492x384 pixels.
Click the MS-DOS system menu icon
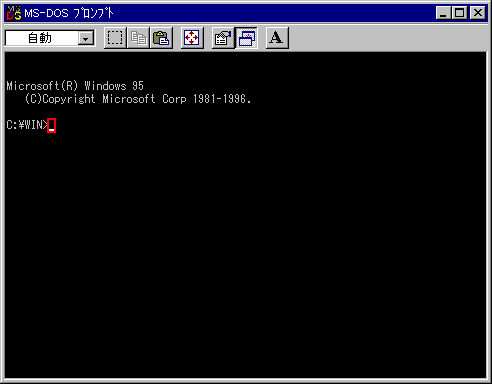[14, 13]
